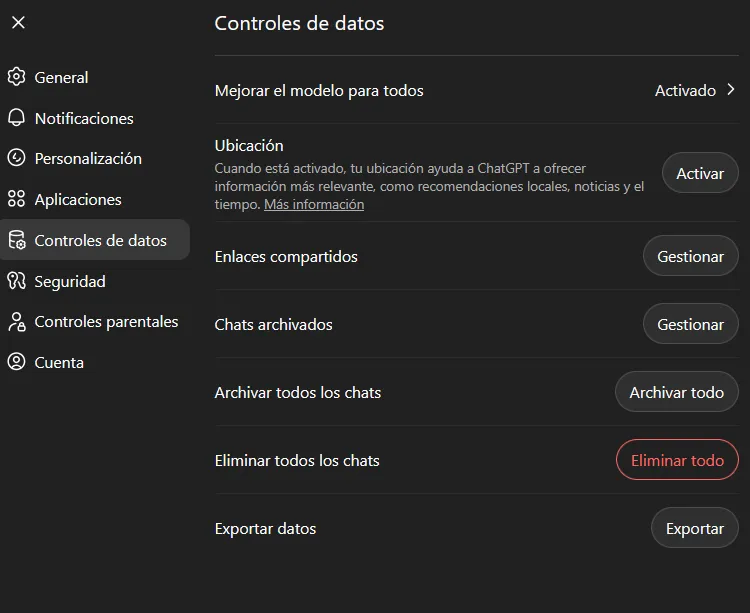This screenshot has height=613, width=750.
Task: Click the General gear icon
Action: point(17,77)
